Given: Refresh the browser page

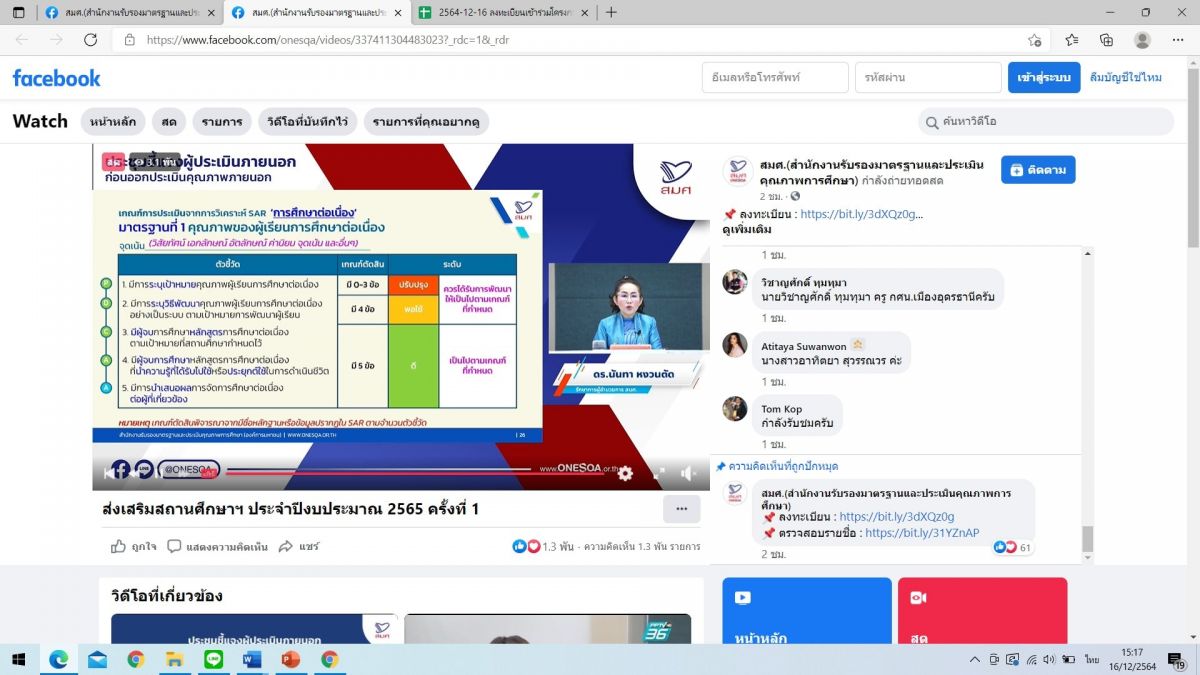Looking at the screenshot, I should click(90, 40).
